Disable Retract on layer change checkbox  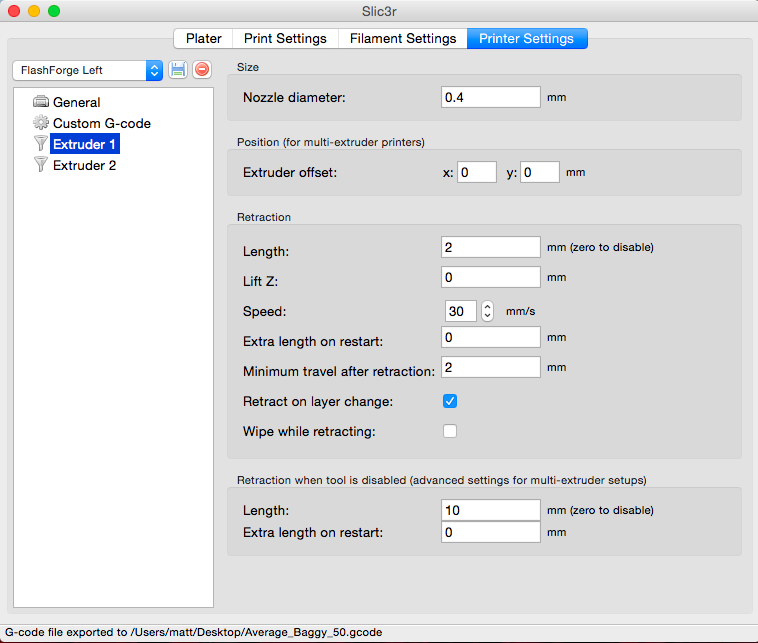pyautogui.click(x=450, y=401)
